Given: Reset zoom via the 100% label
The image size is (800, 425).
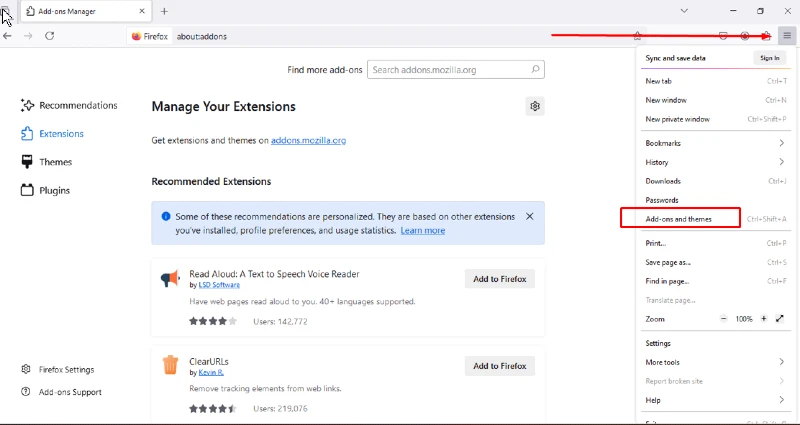Looking at the screenshot, I should (744, 319).
